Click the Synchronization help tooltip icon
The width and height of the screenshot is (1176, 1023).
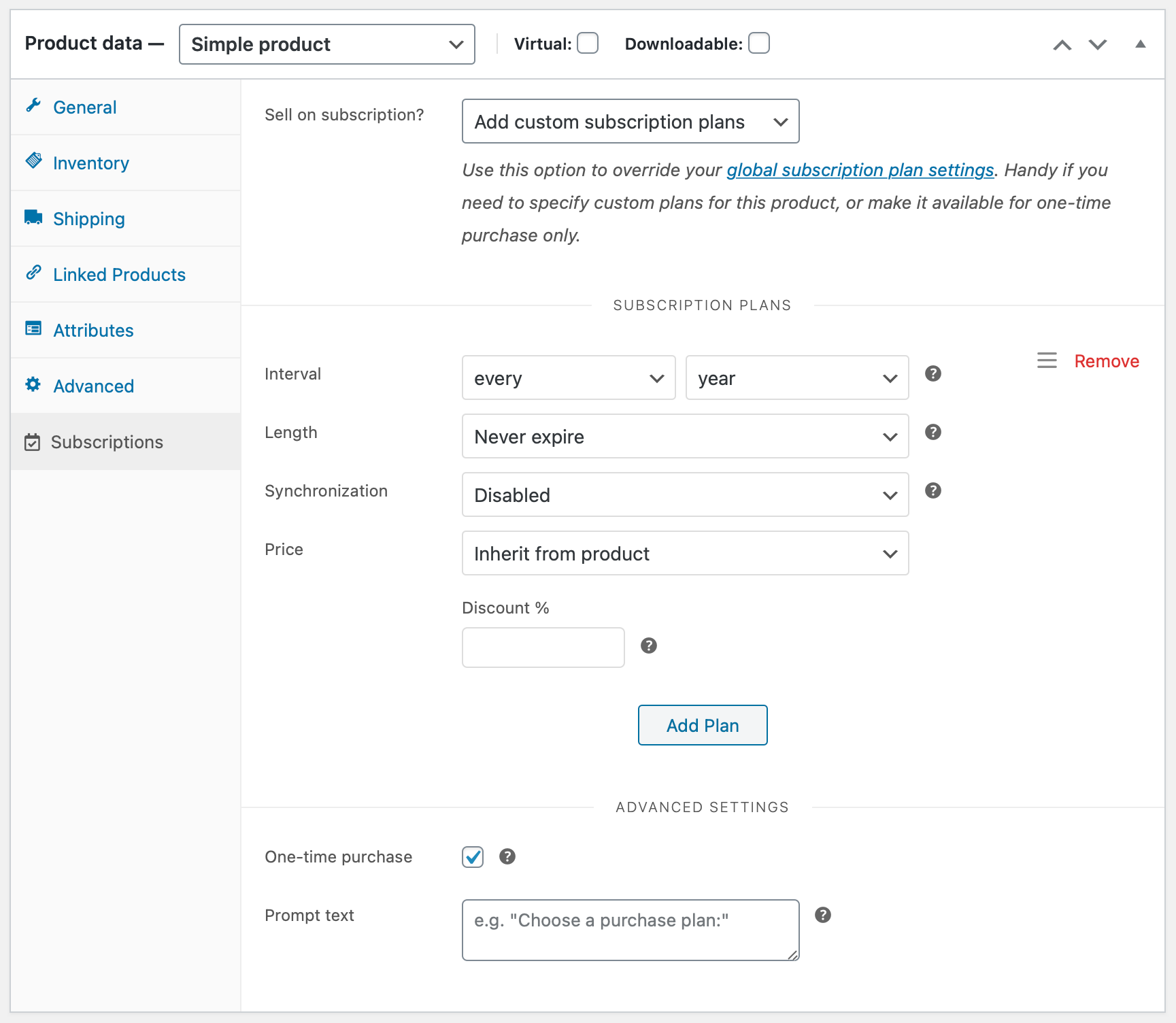click(x=933, y=490)
